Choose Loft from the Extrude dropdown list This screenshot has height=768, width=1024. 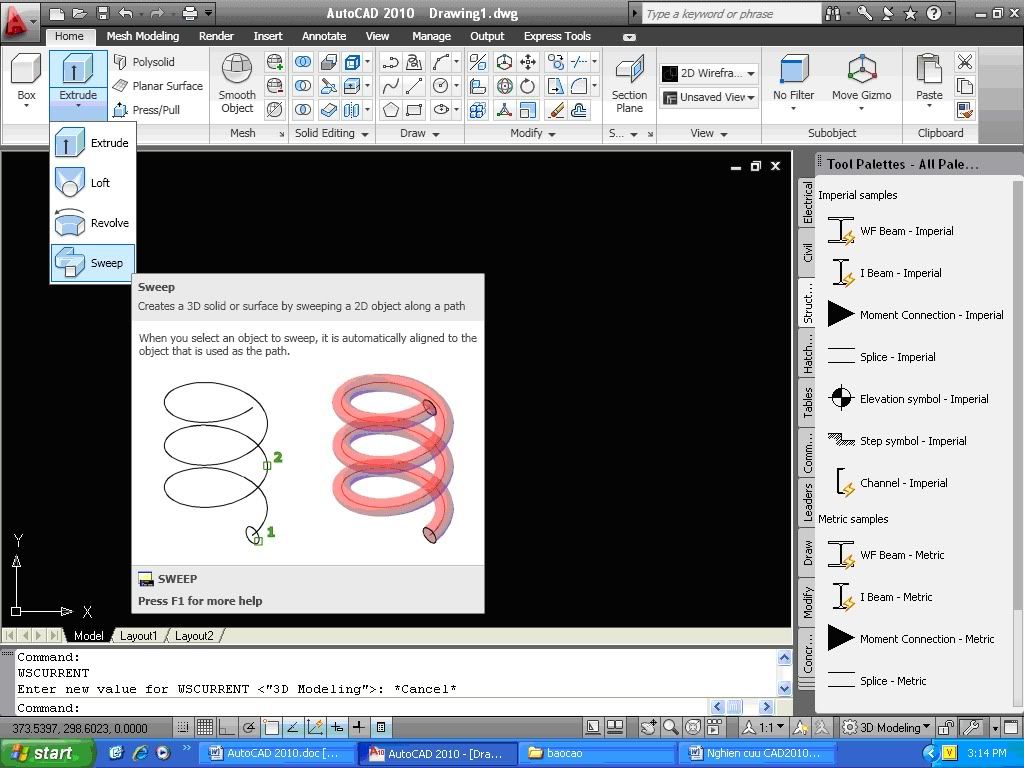tap(93, 183)
